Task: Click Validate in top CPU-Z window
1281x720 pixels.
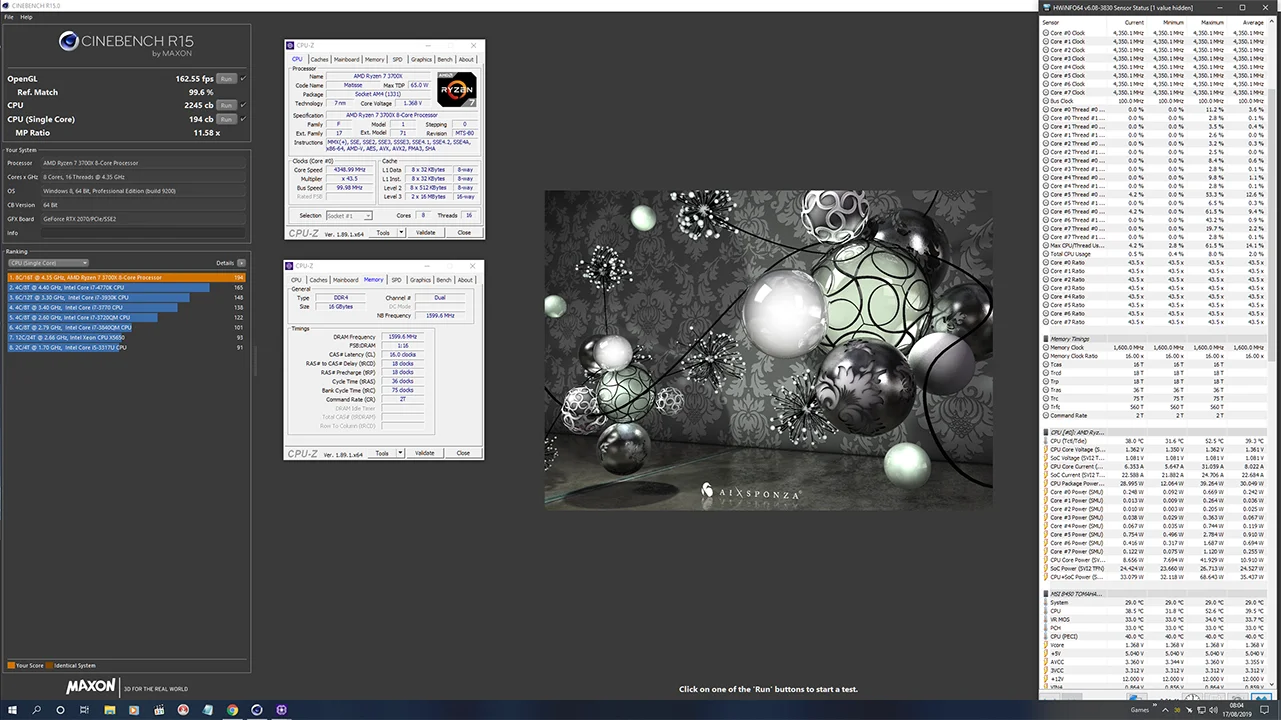Action: point(426,232)
